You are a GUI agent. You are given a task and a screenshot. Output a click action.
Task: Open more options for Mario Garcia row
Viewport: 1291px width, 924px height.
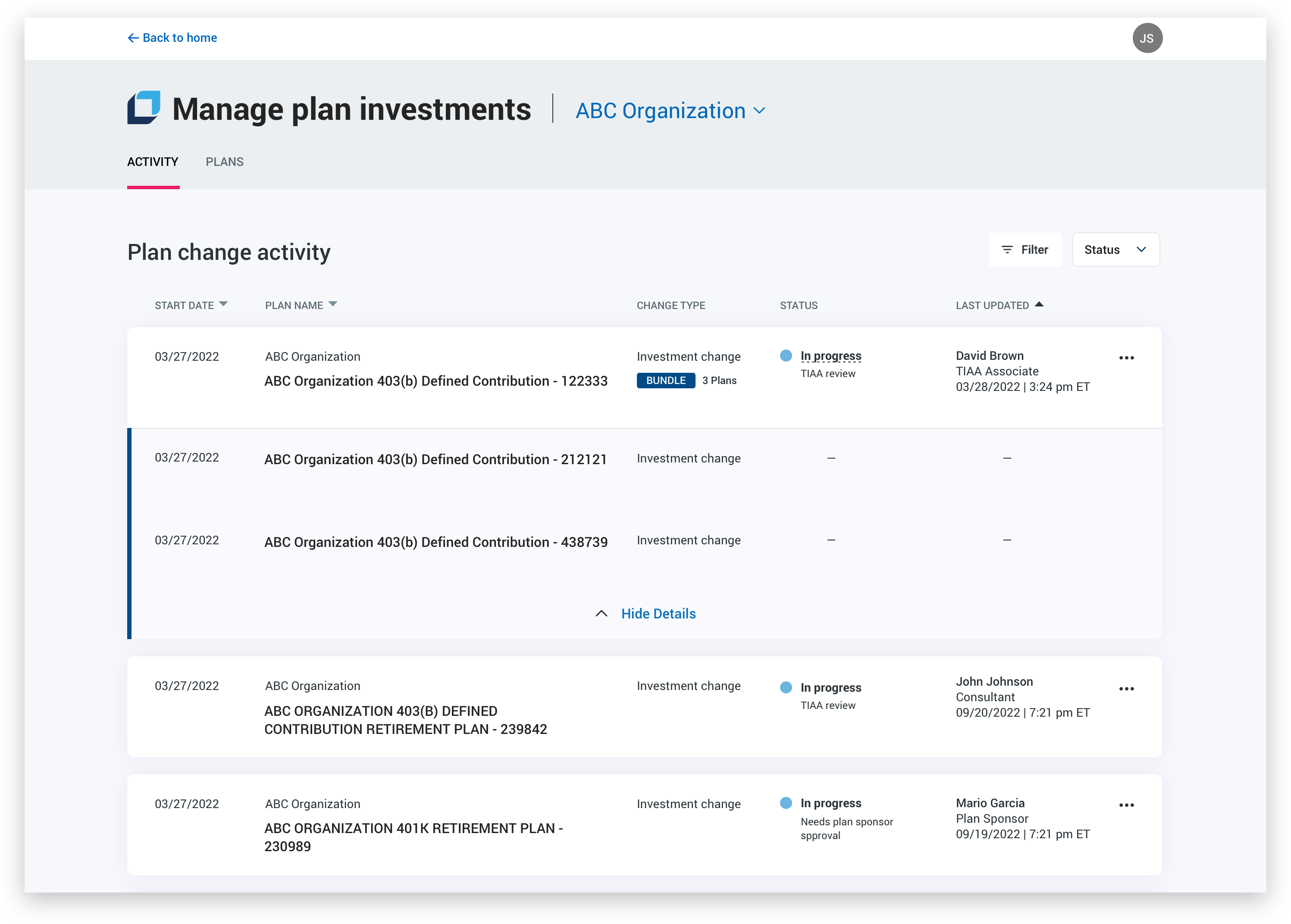pos(1126,805)
